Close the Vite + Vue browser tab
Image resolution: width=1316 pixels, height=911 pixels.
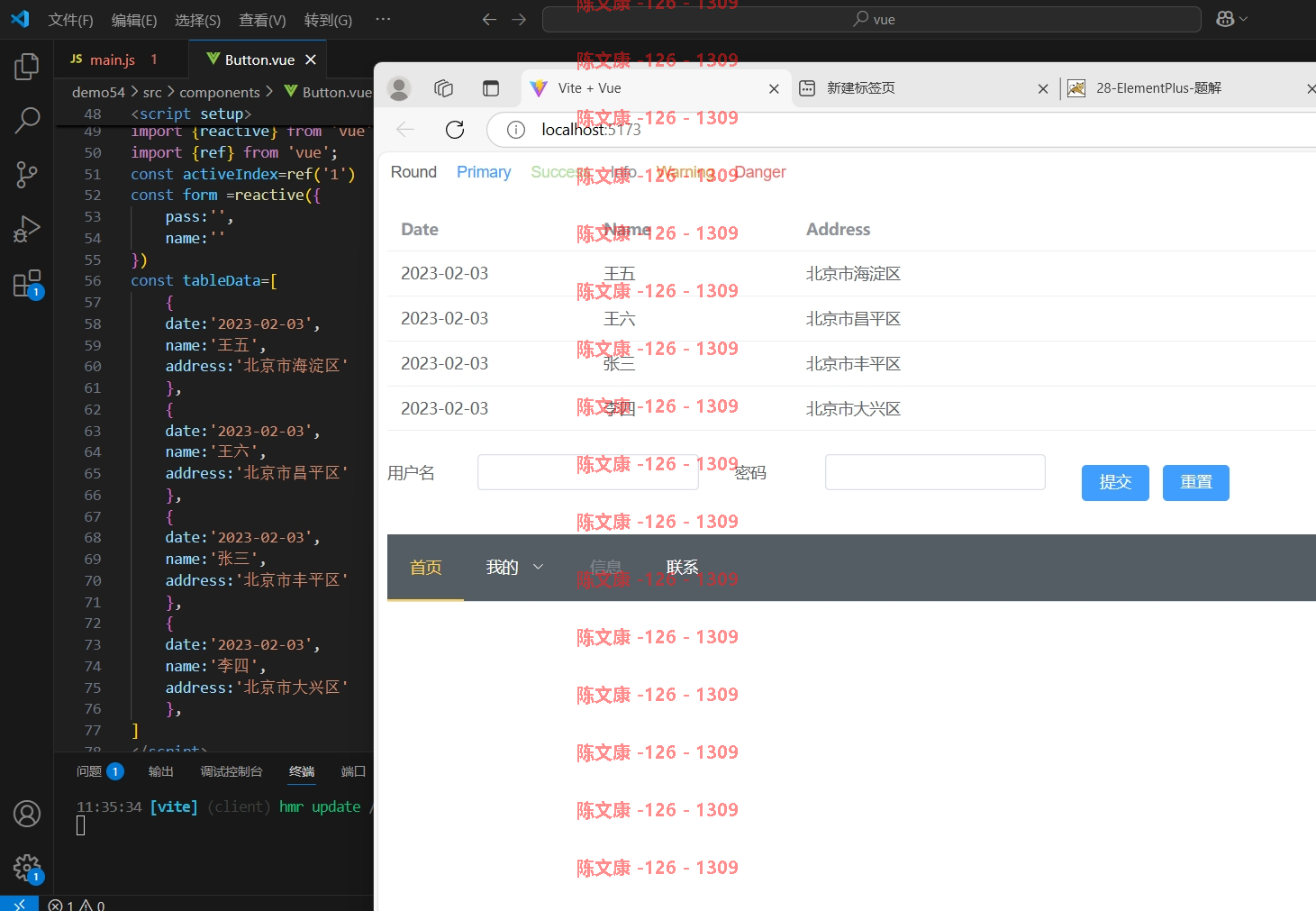[774, 88]
